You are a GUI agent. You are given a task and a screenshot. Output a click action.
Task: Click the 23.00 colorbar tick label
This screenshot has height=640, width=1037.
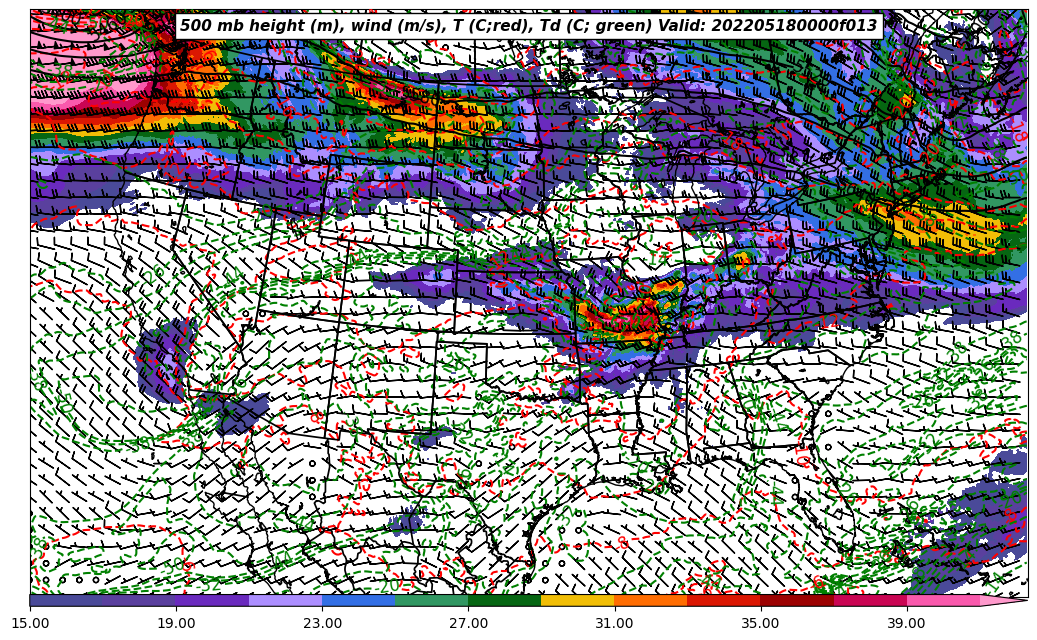tap(322, 623)
